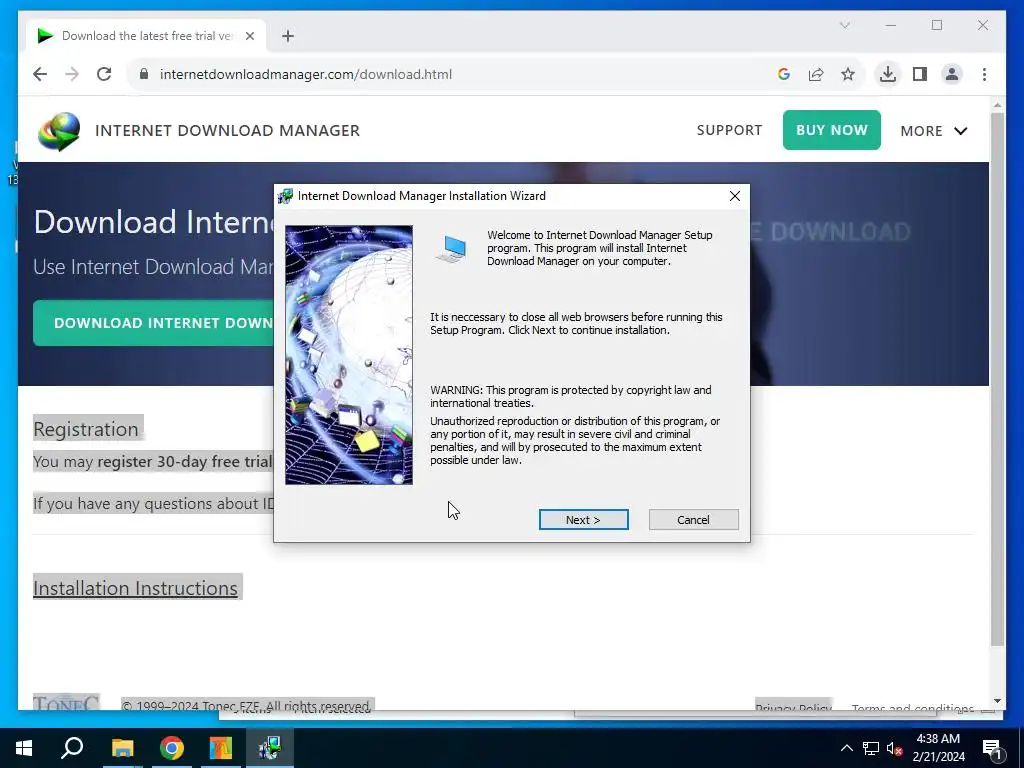
Task: Close the Installation Wizard dialog
Action: coord(735,196)
